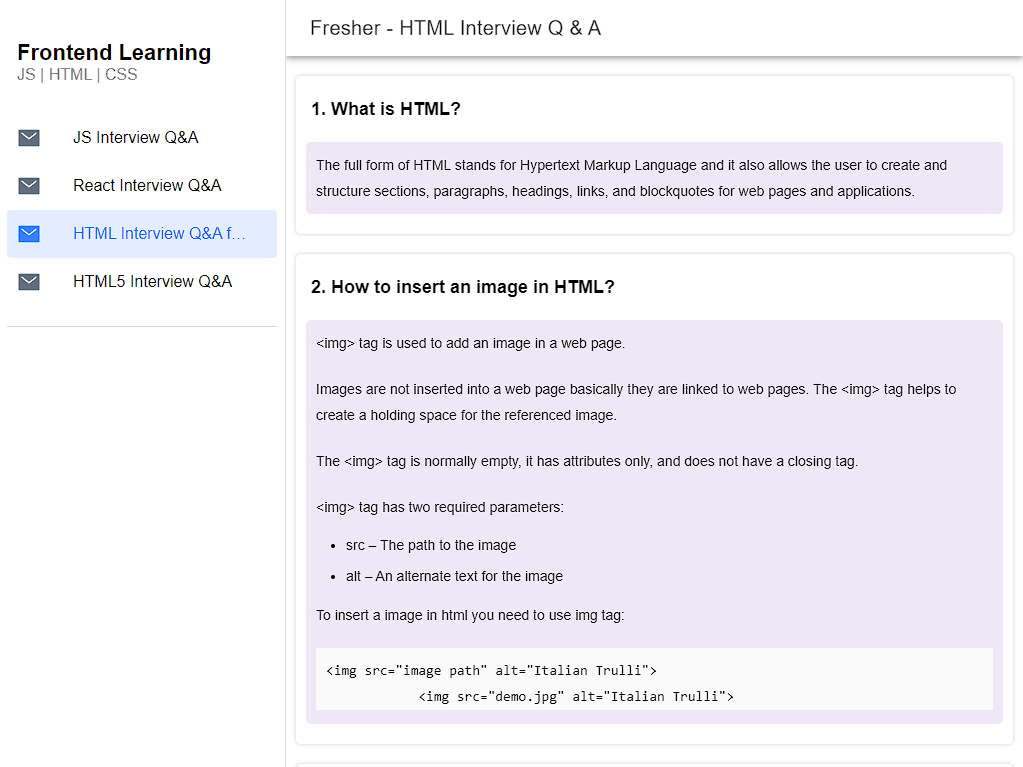Click the Fresher - HTML Interview Q & A header

tap(455, 28)
